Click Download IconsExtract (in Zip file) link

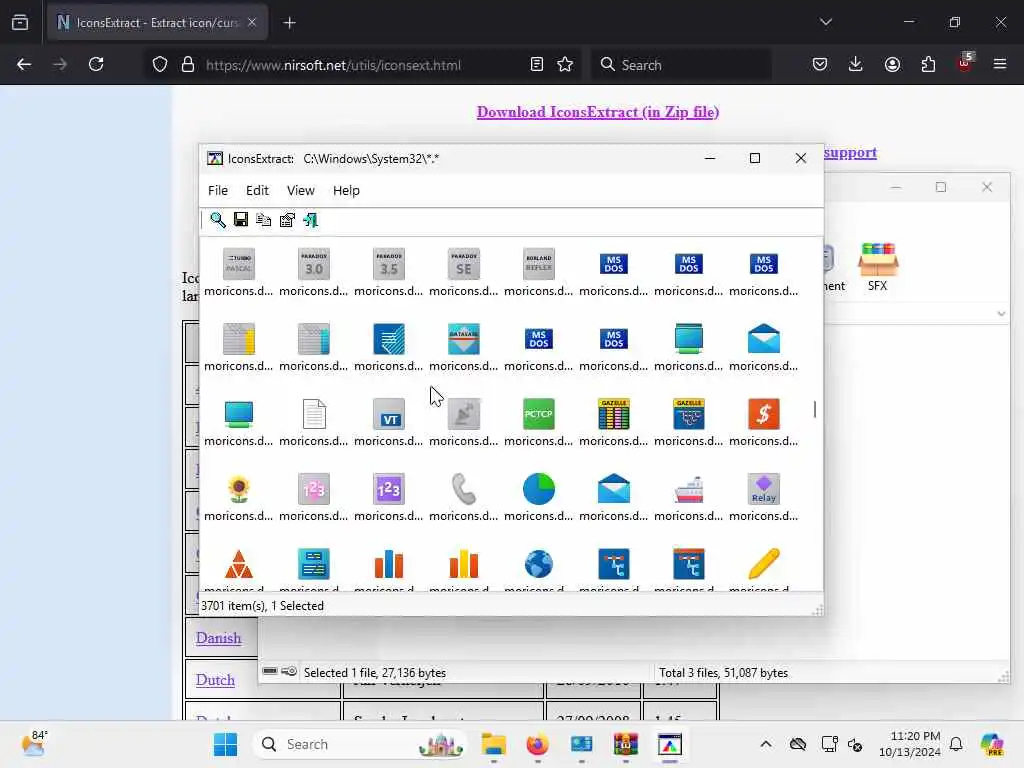tap(598, 112)
